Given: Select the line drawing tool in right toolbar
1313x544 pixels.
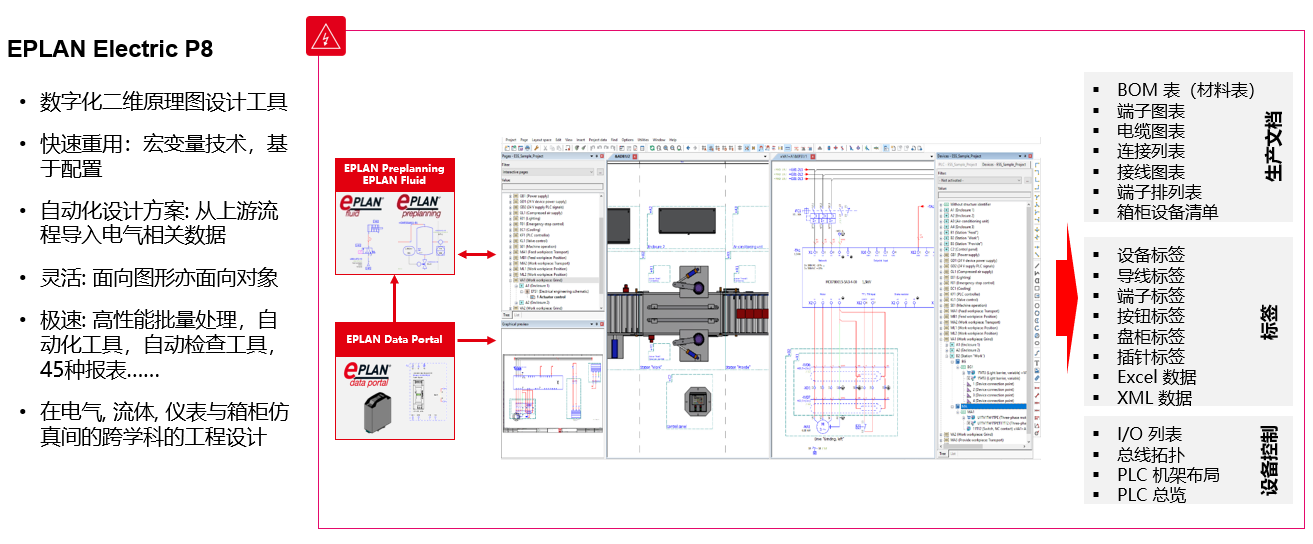Looking at the screenshot, I should (1037, 265).
